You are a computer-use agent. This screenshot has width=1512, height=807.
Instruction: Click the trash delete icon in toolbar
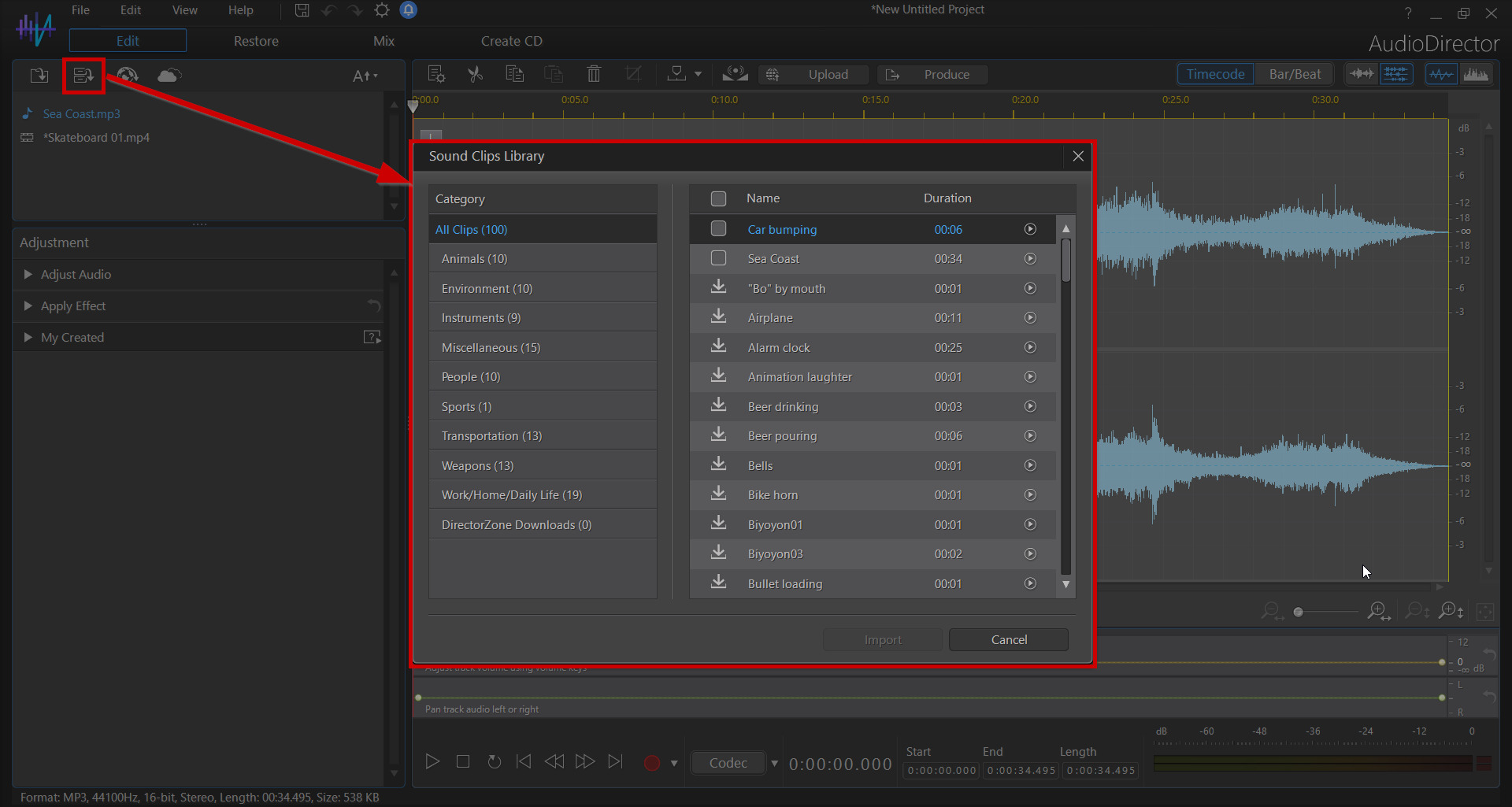(594, 74)
